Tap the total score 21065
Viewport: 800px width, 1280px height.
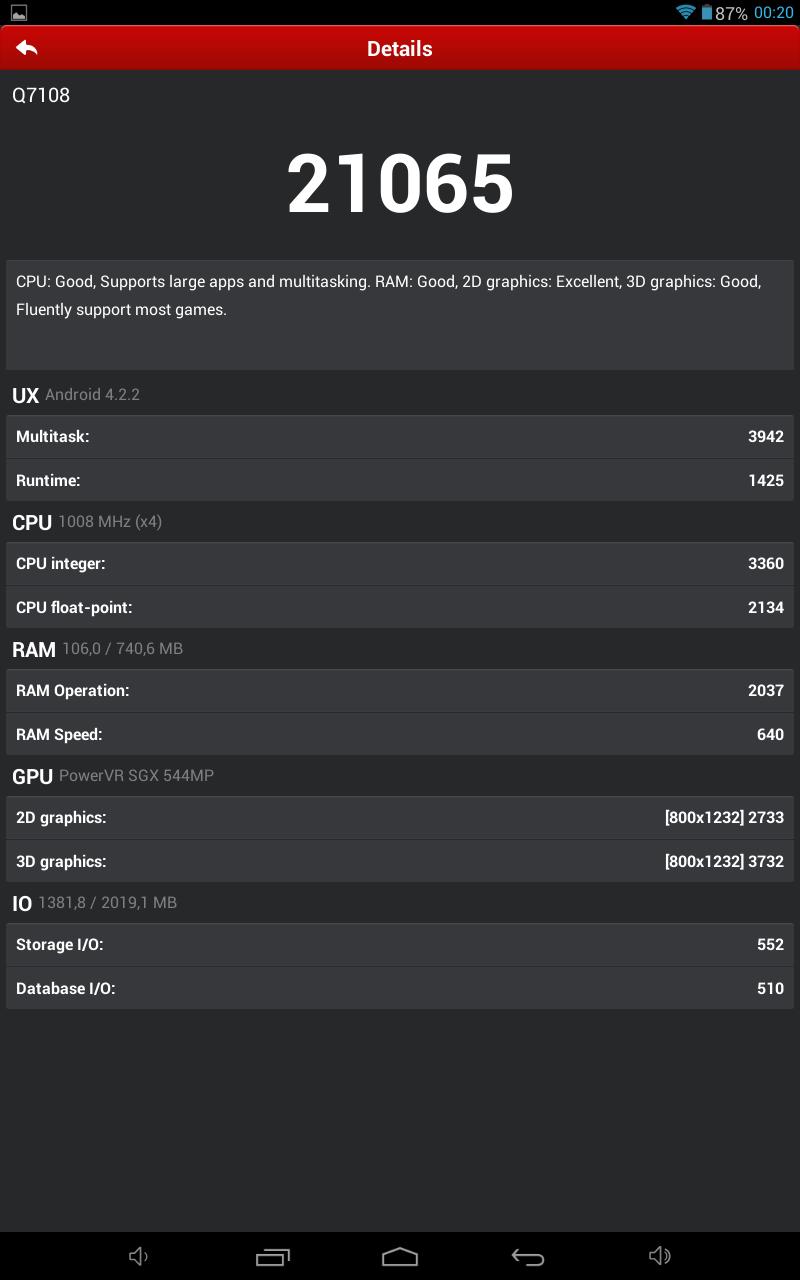tap(400, 184)
